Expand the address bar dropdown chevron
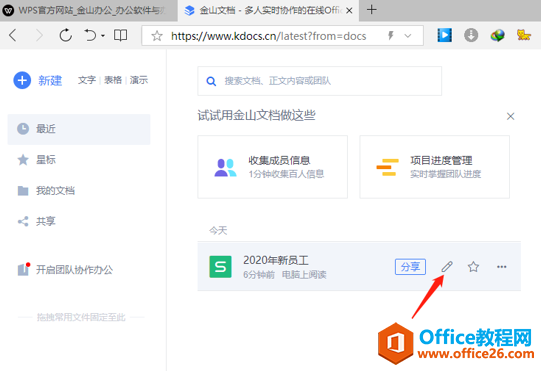 [x=408, y=36]
